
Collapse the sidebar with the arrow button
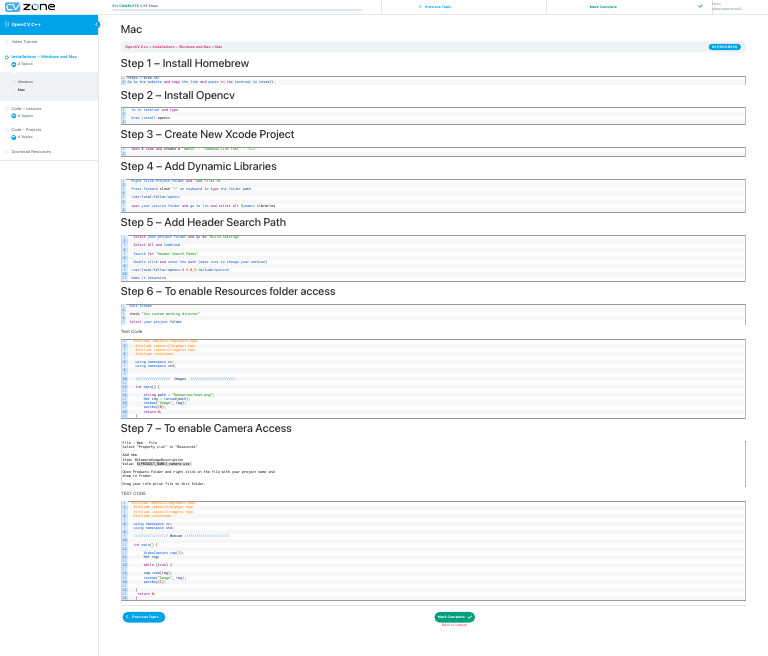point(97,24)
